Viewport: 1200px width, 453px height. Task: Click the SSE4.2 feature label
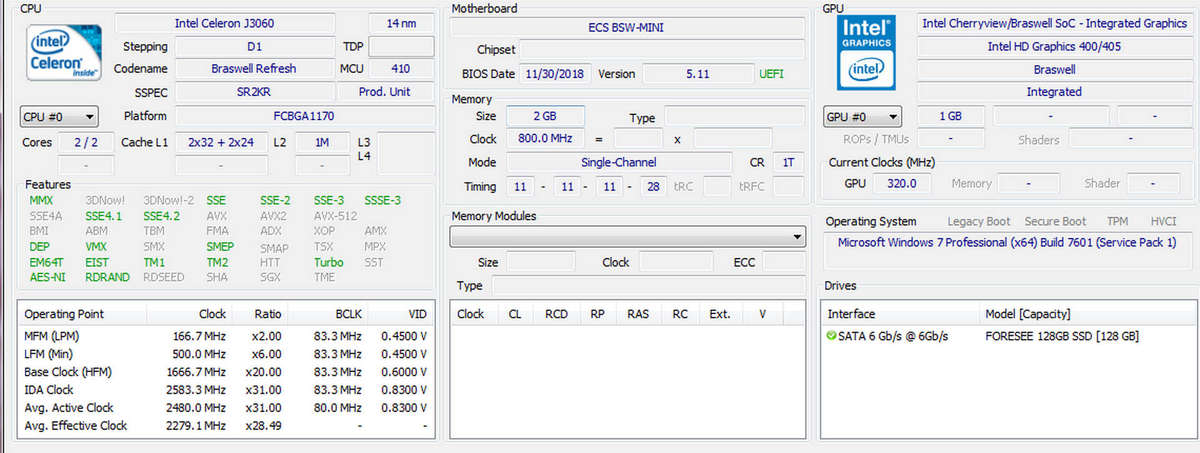coord(161,215)
